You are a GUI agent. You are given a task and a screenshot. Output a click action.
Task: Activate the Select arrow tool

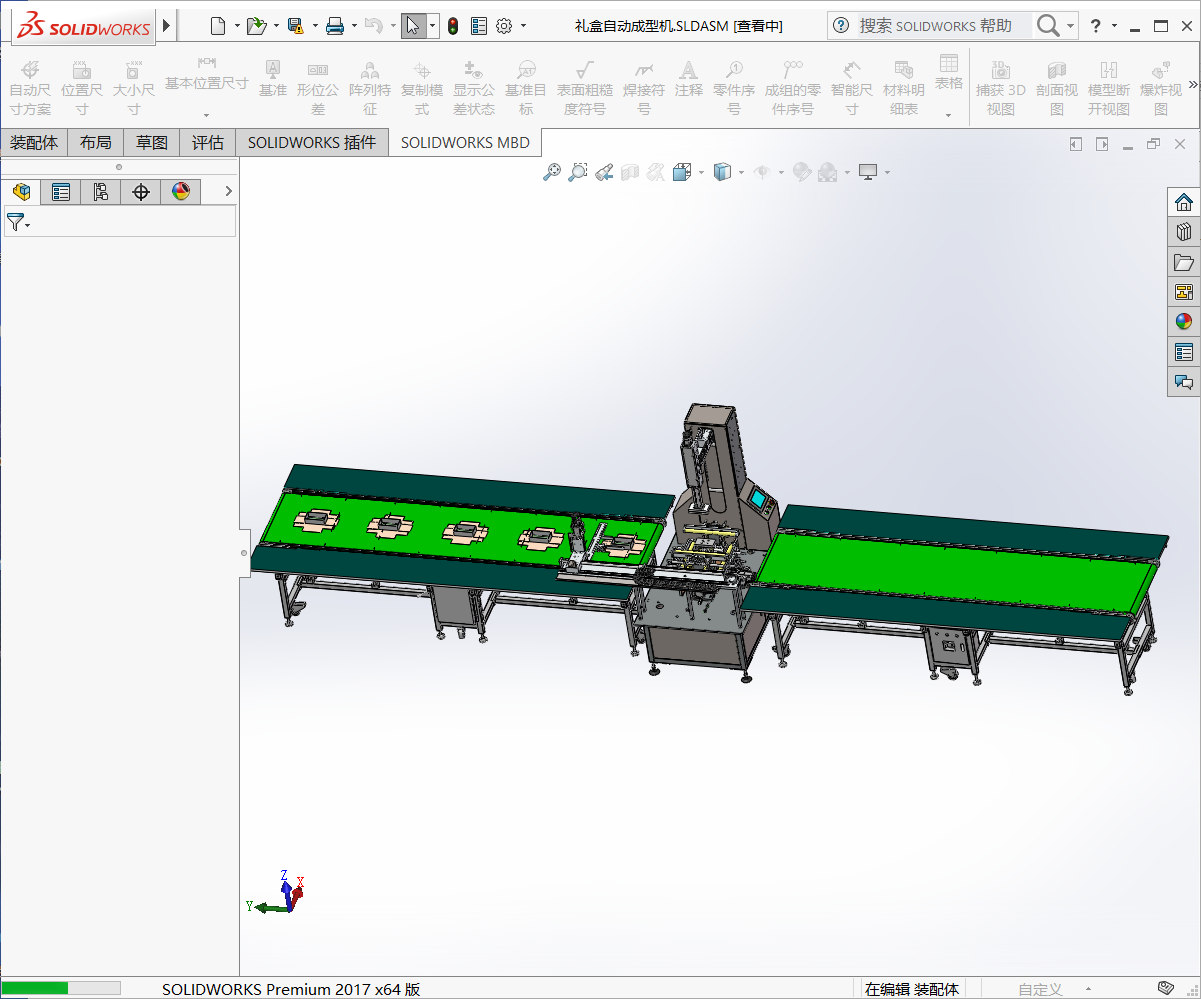coord(413,26)
